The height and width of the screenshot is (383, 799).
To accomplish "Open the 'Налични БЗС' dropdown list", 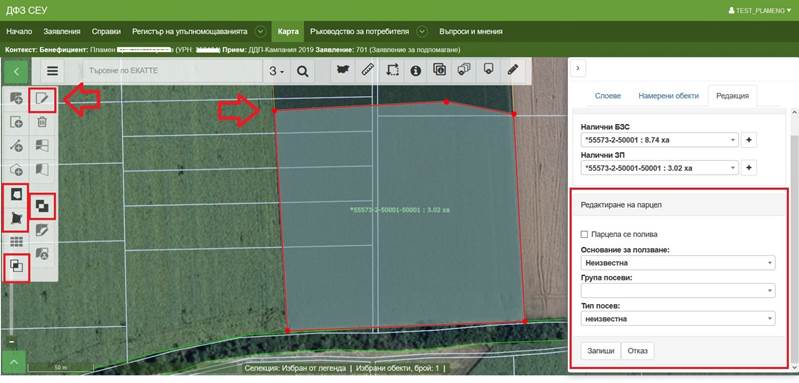I will click(x=659, y=140).
